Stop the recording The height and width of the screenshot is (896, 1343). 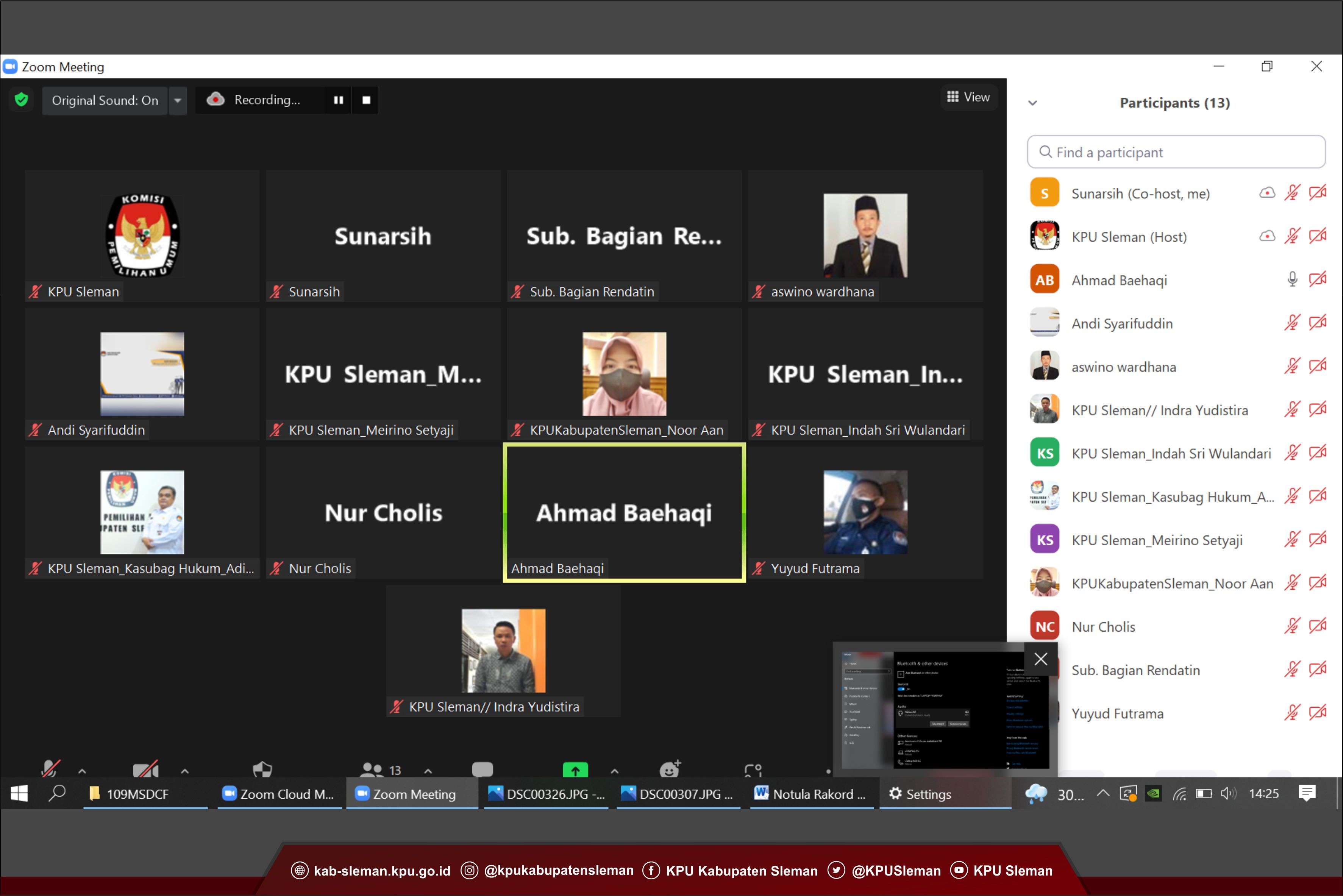[x=366, y=100]
